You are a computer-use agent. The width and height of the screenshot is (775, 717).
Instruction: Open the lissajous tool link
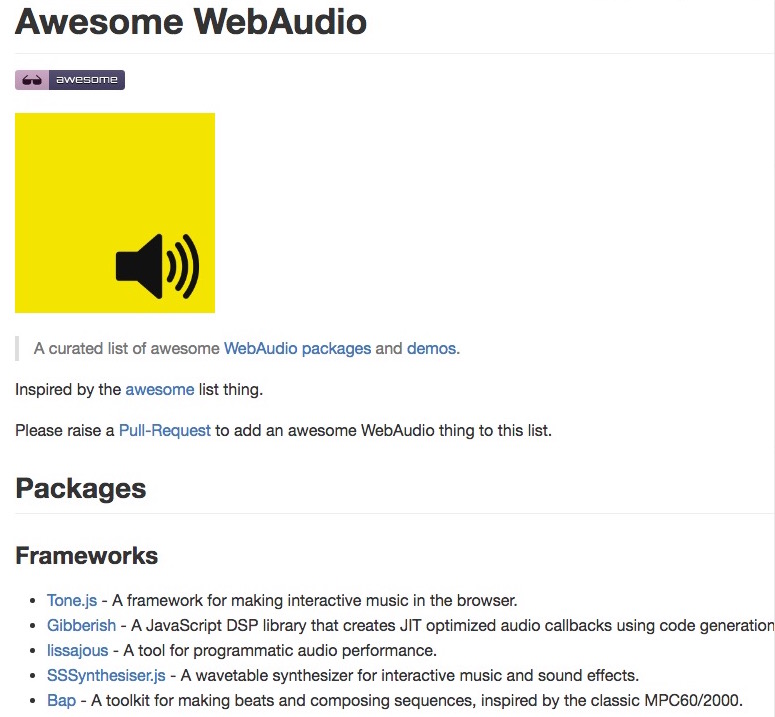pyautogui.click(x=78, y=650)
